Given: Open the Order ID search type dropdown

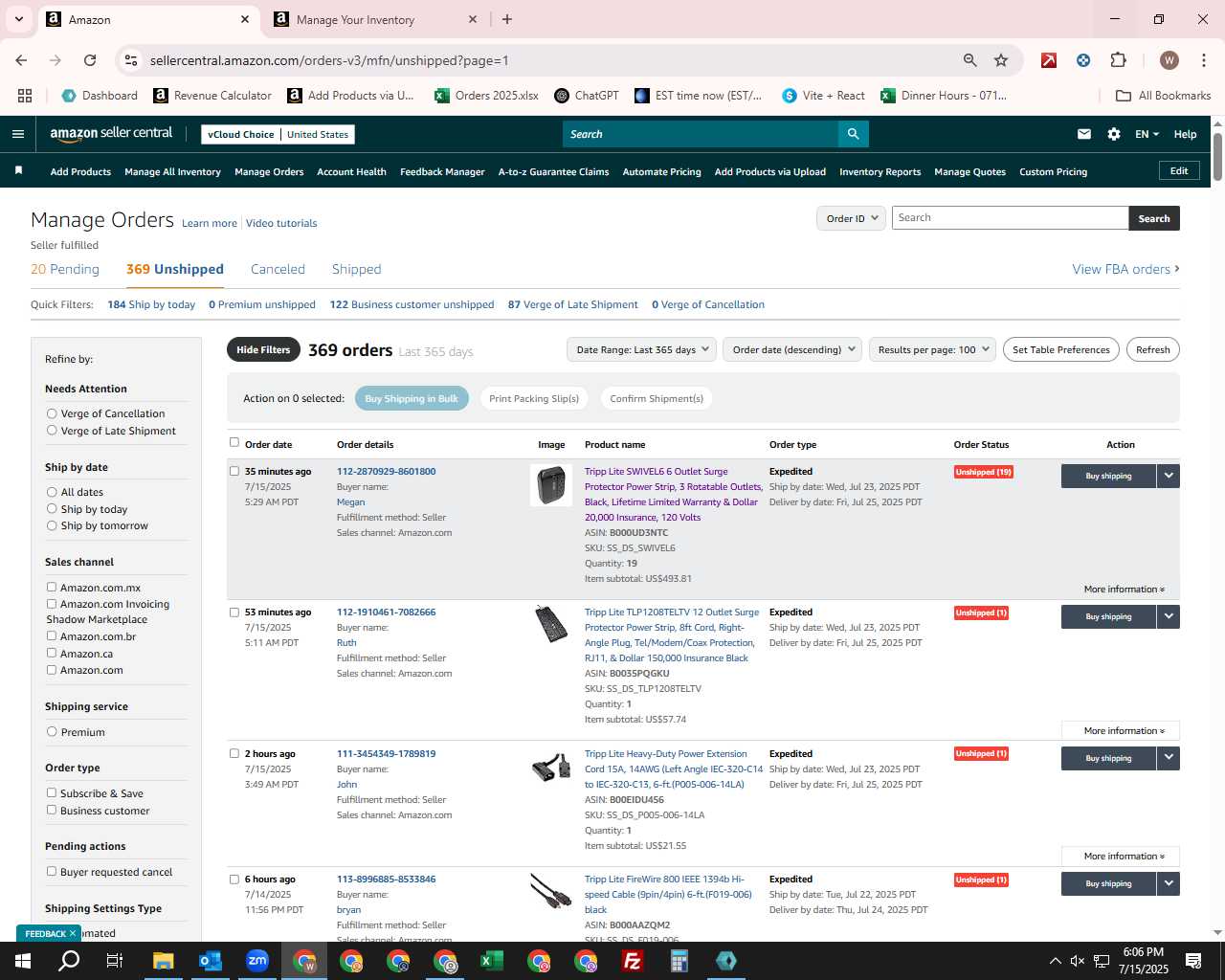Looking at the screenshot, I should [850, 218].
